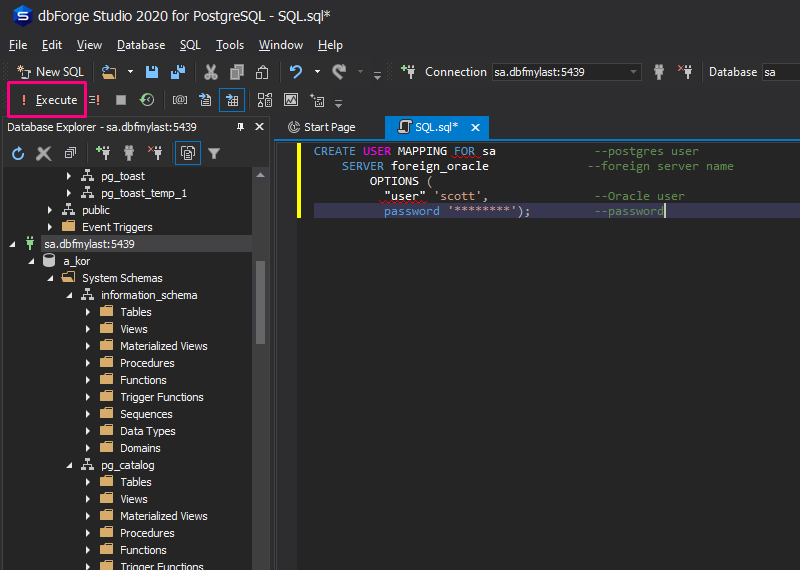Collapse the System Schemas folder
The height and width of the screenshot is (570, 800).
(50, 279)
